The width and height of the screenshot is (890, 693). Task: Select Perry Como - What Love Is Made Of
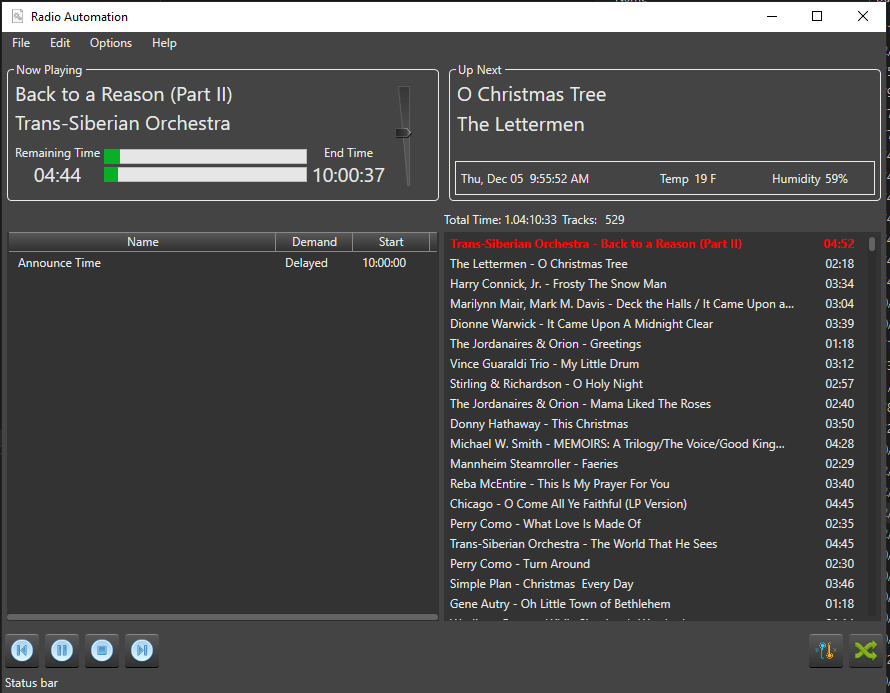click(x=653, y=524)
